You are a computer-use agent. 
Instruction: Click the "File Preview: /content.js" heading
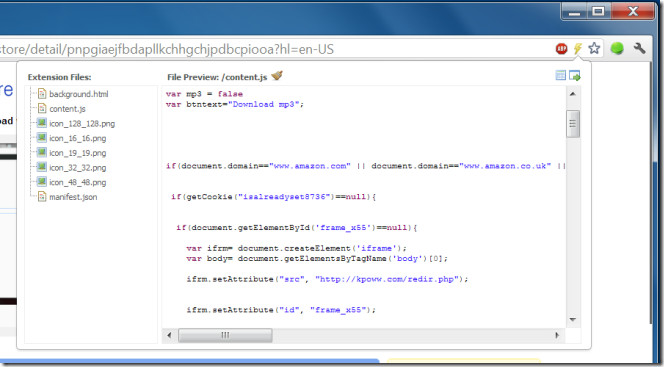[x=217, y=77]
